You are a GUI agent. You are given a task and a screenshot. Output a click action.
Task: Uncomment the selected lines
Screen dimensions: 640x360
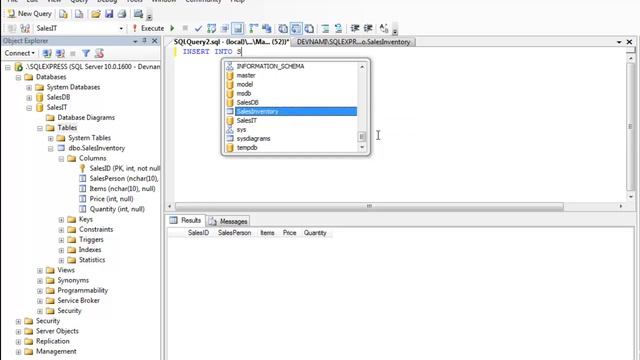pos(338,28)
